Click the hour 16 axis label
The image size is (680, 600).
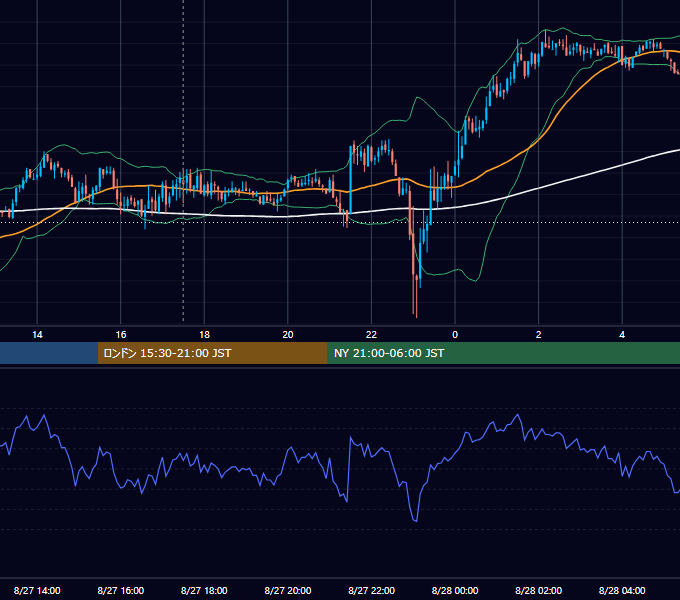(121, 335)
